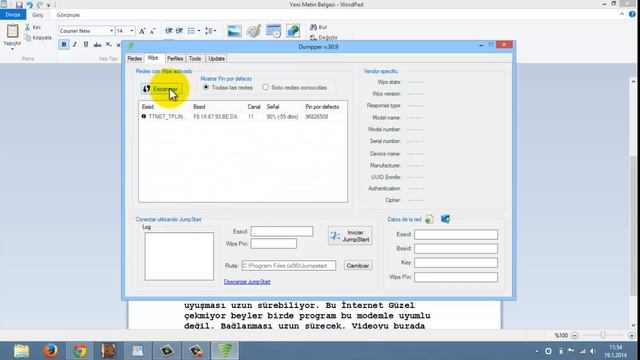Switch to the Wps tab in Dumpper
Image resolution: width=640 pixels, height=360 pixels.
pyautogui.click(x=153, y=58)
